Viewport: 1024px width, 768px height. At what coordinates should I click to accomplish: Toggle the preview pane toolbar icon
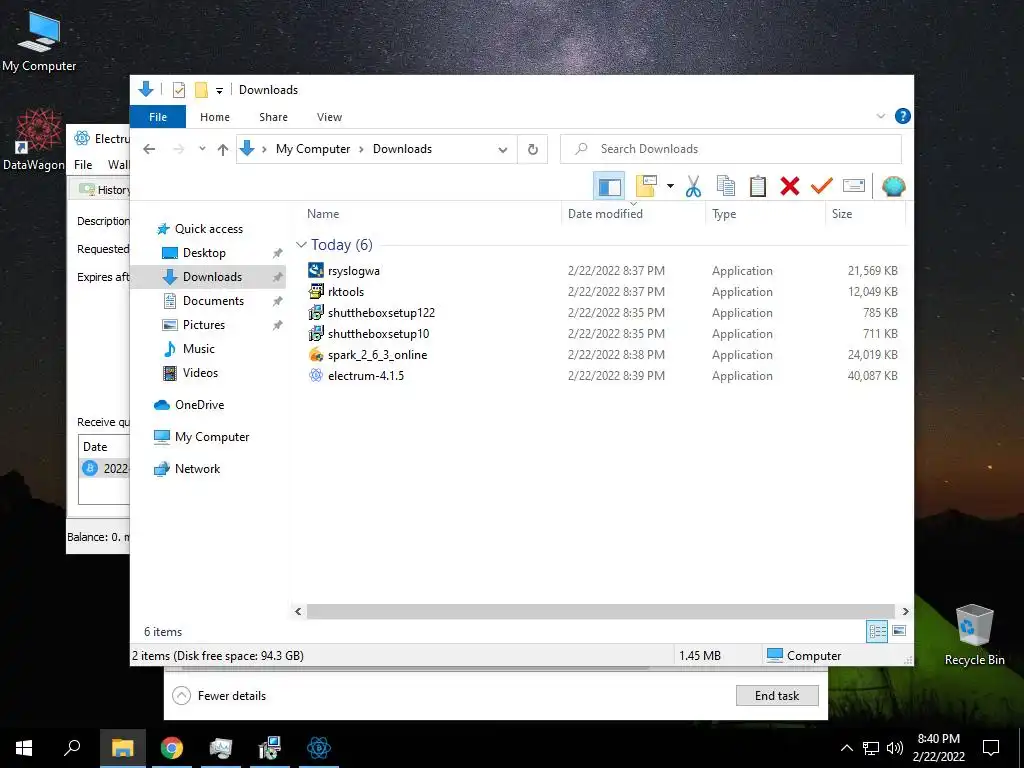(x=609, y=187)
